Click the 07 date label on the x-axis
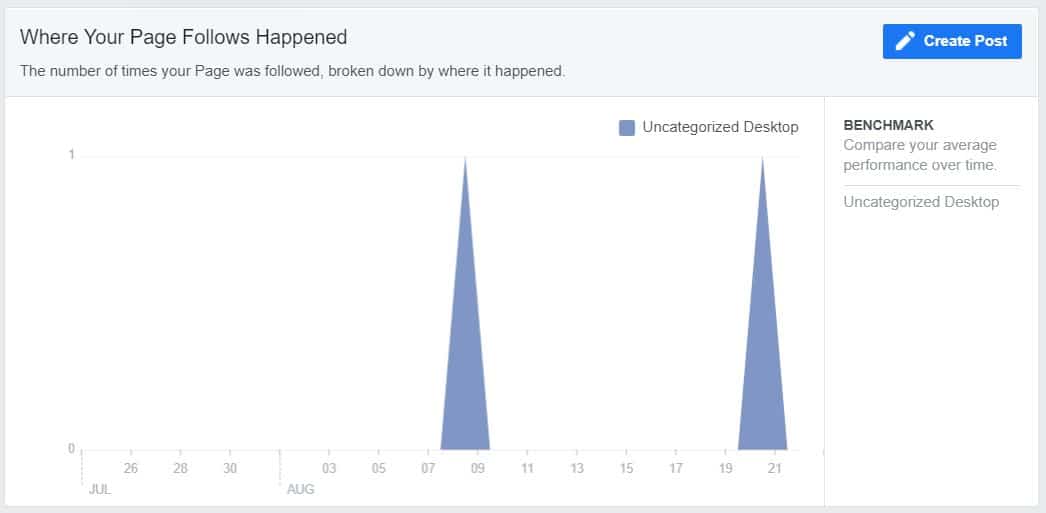The image size is (1046, 513). pyautogui.click(x=428, y=468)
